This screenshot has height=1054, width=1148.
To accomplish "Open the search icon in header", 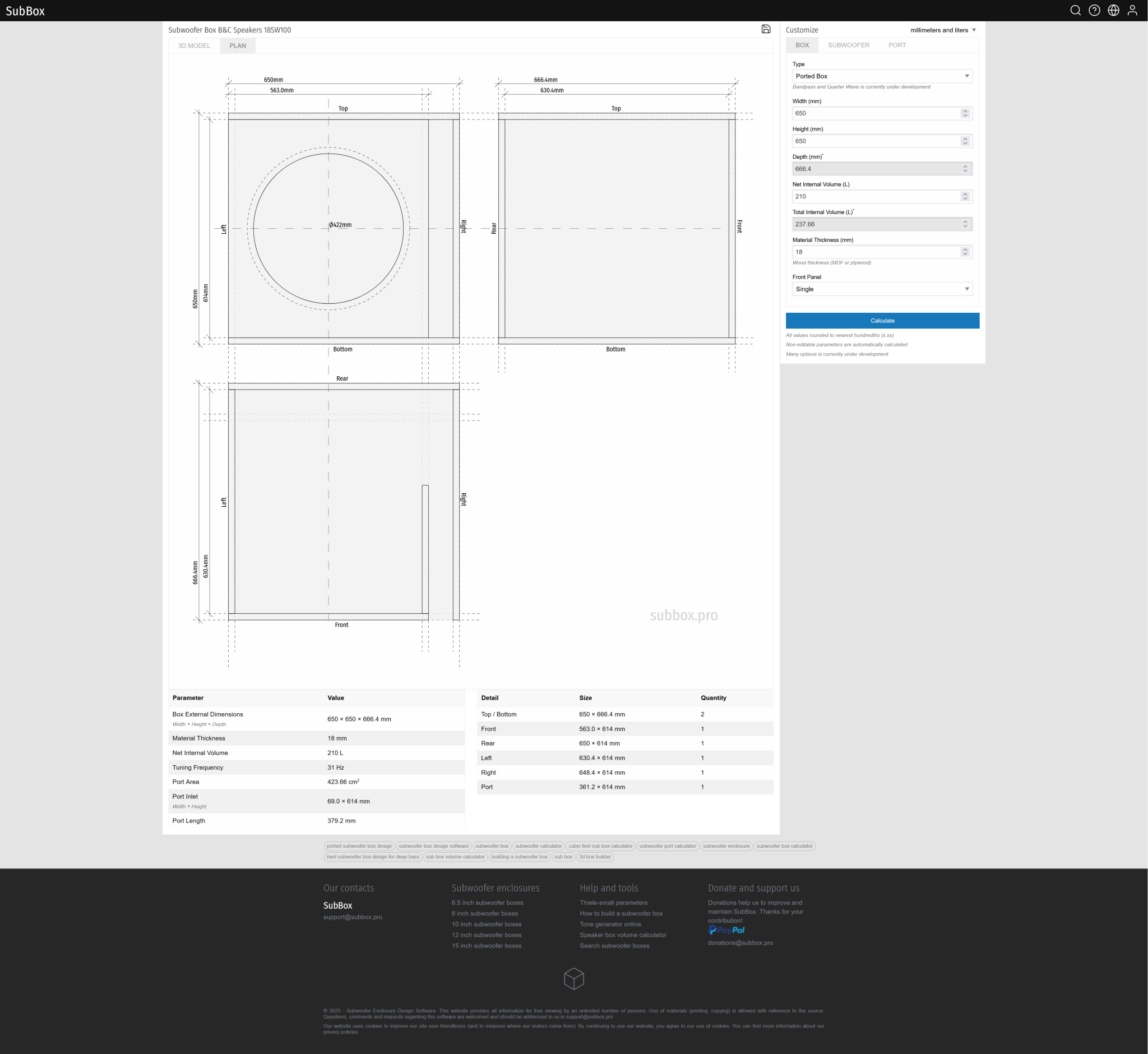I will point(1075,10).
